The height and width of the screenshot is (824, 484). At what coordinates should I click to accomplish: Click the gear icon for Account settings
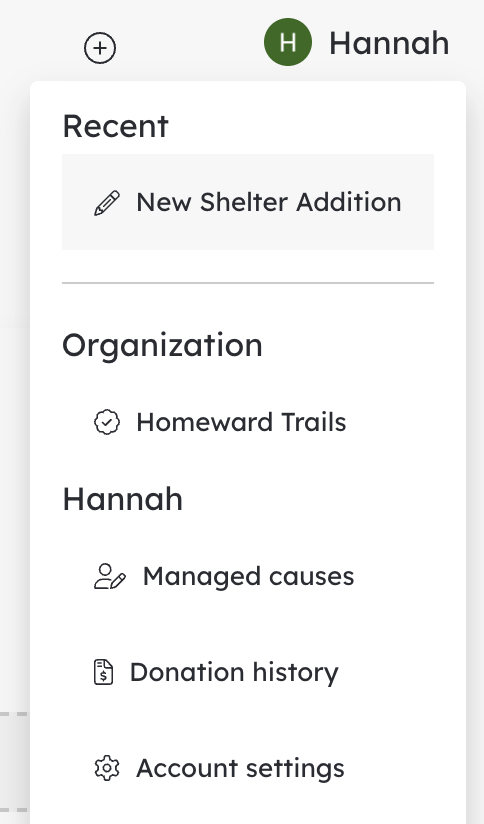click(x=107, y=768)
